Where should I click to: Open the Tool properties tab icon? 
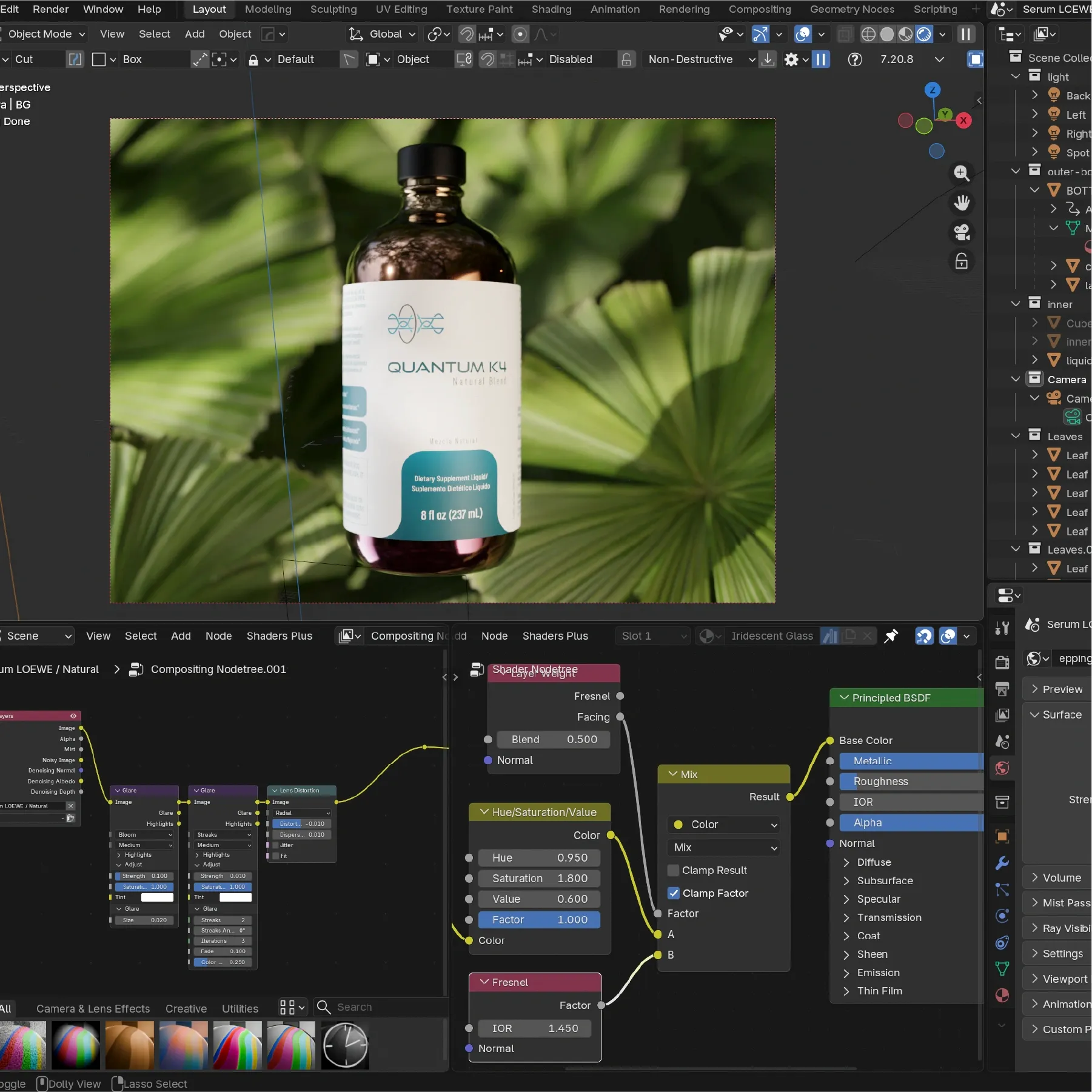point(1002,628)
